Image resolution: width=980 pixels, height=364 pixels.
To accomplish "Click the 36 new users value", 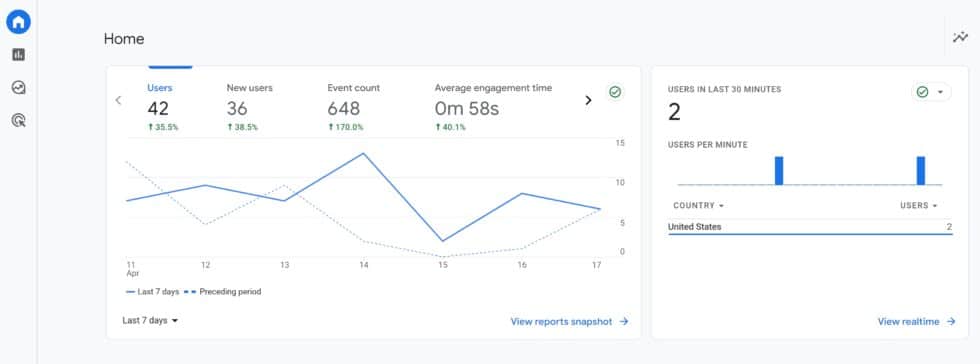I will (237, 109).
